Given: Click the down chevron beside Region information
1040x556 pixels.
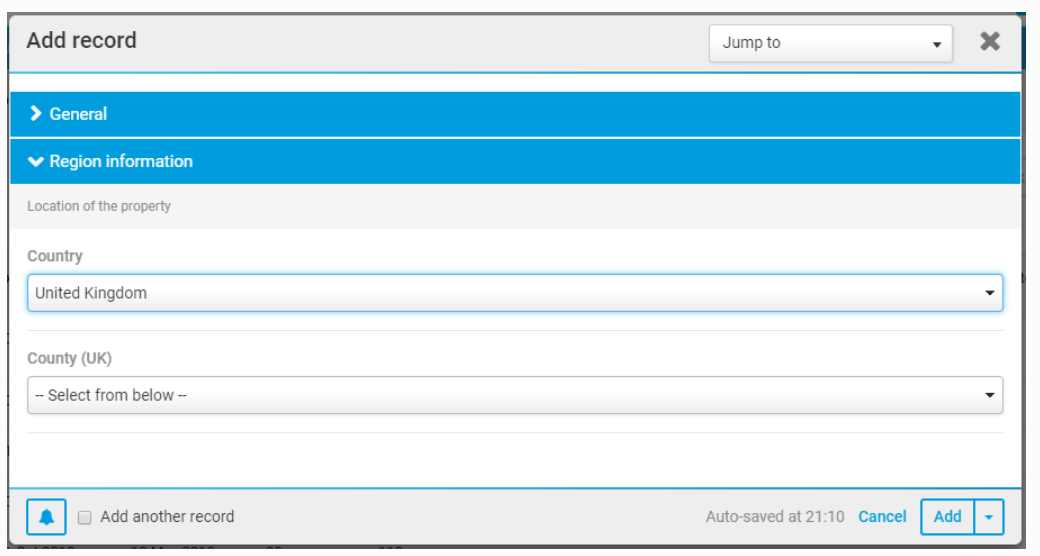Looking at the screenshot, I should tap(37, 161).
